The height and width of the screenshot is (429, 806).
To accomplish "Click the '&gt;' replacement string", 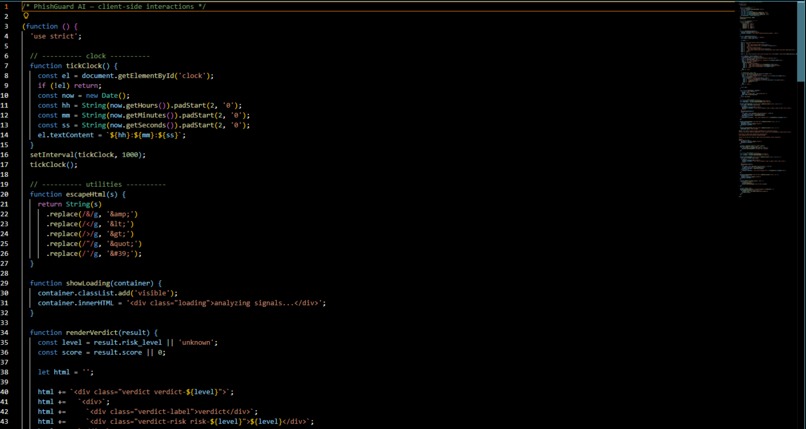I will tap(118, 234).
